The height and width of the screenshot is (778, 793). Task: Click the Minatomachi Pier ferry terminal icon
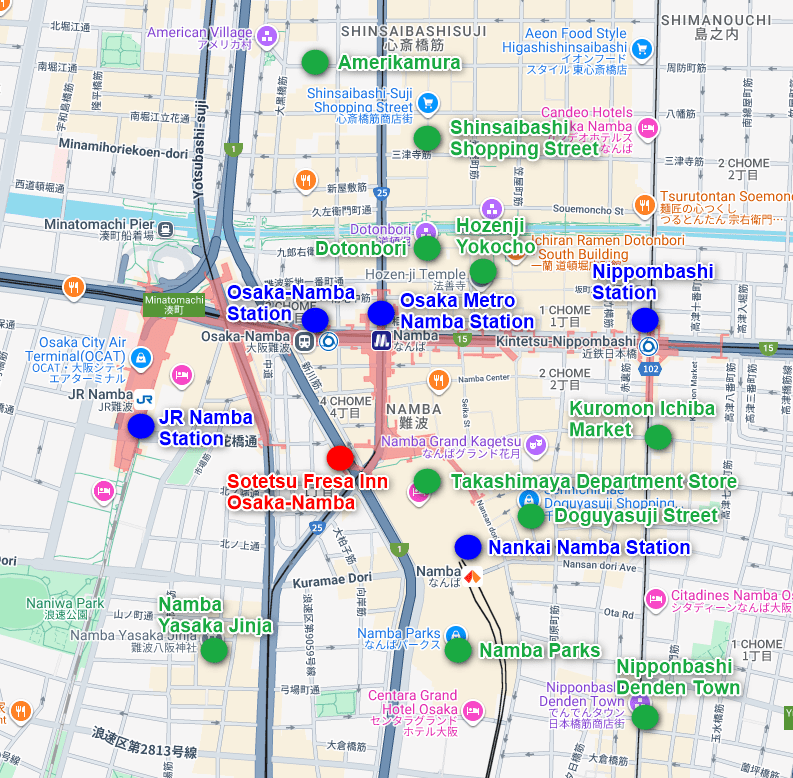165,230
